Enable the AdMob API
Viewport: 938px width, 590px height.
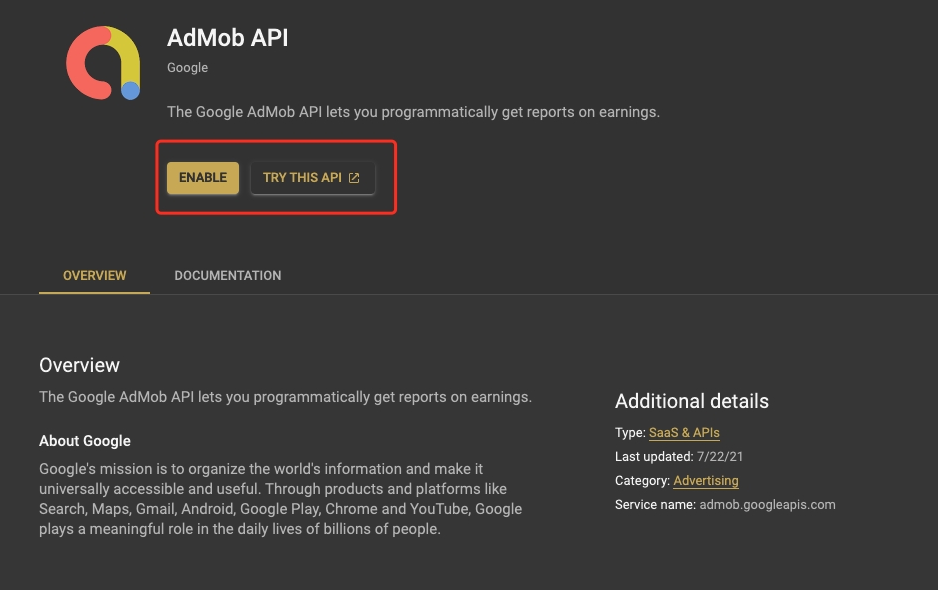click(x=203, y=177)
